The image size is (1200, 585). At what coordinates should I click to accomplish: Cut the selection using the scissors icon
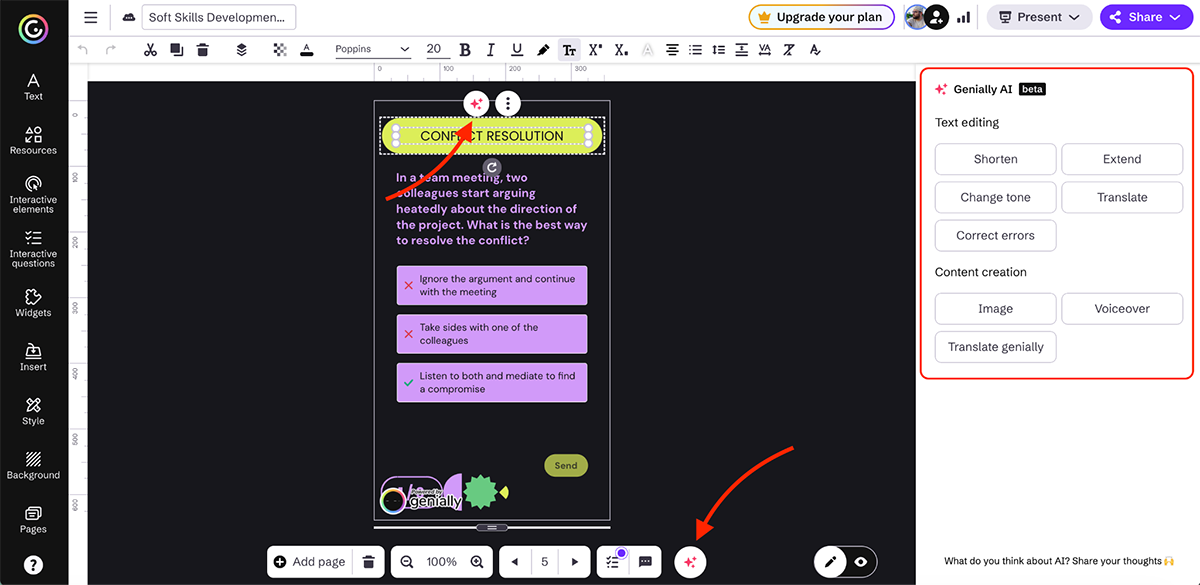tap(150, 48)
